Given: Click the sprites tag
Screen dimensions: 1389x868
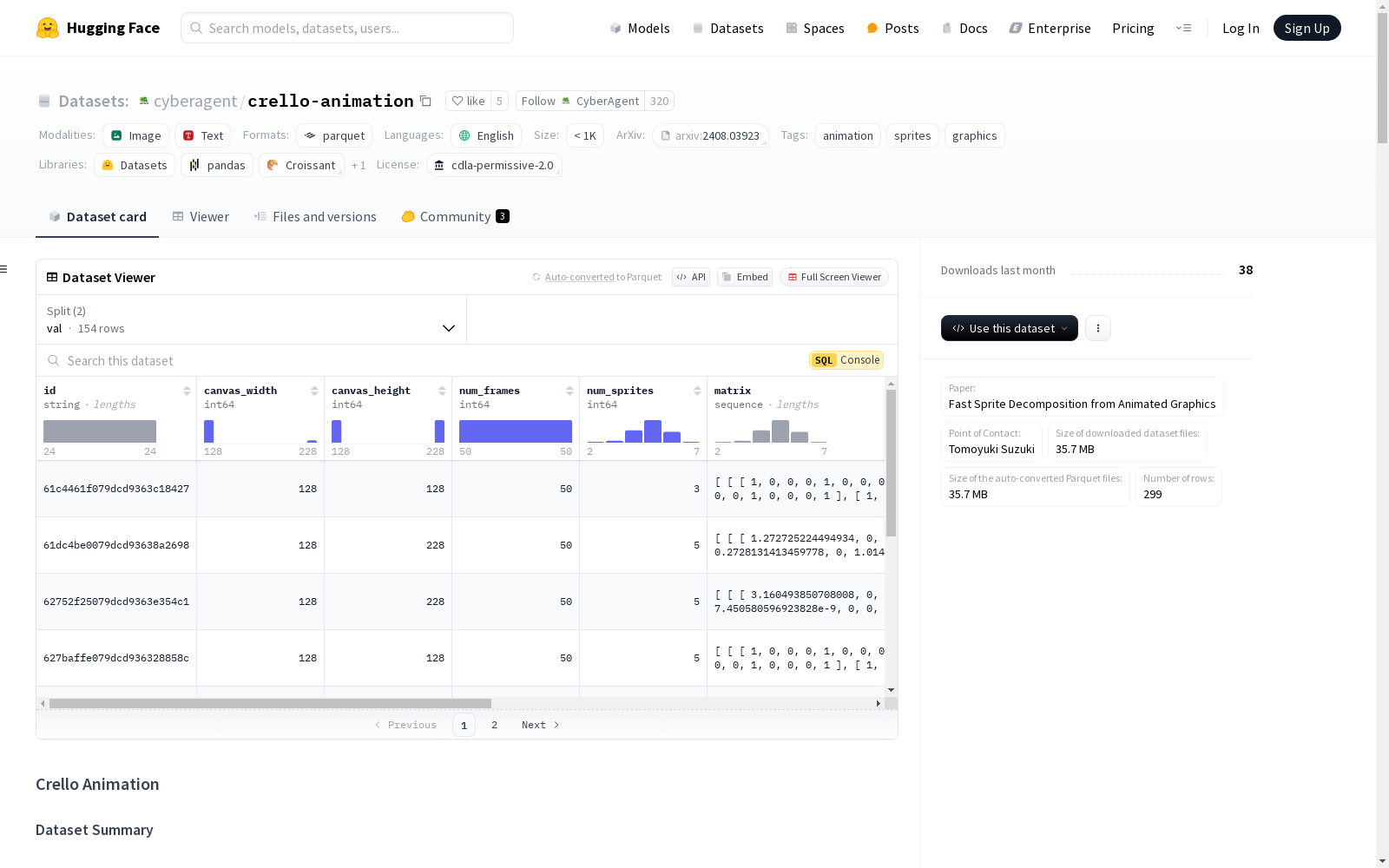Looking at the screenshot, I should pos(912,135).
